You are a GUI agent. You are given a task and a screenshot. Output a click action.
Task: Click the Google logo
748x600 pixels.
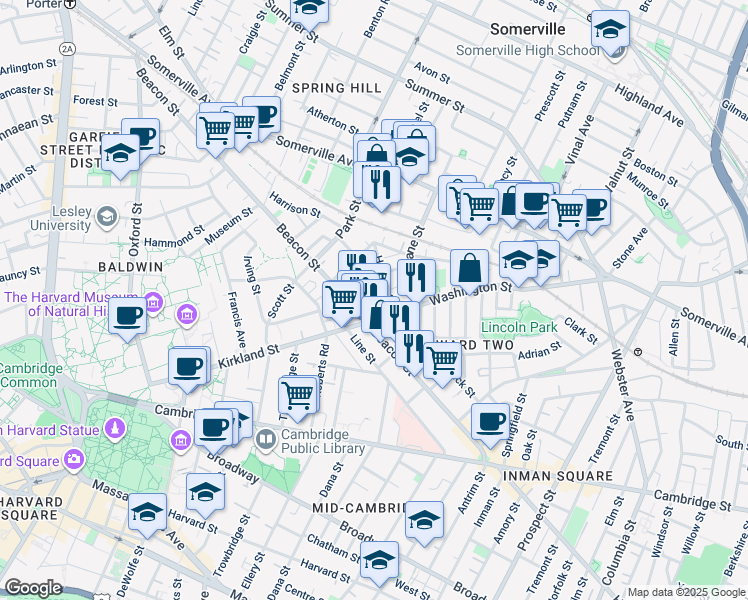34,588
